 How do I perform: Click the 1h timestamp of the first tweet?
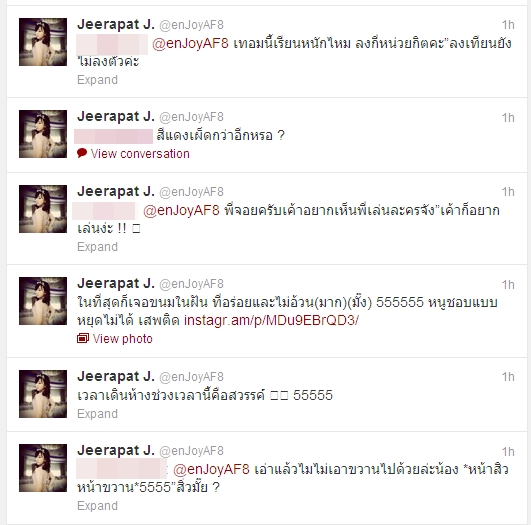click(x=508, y=25)
